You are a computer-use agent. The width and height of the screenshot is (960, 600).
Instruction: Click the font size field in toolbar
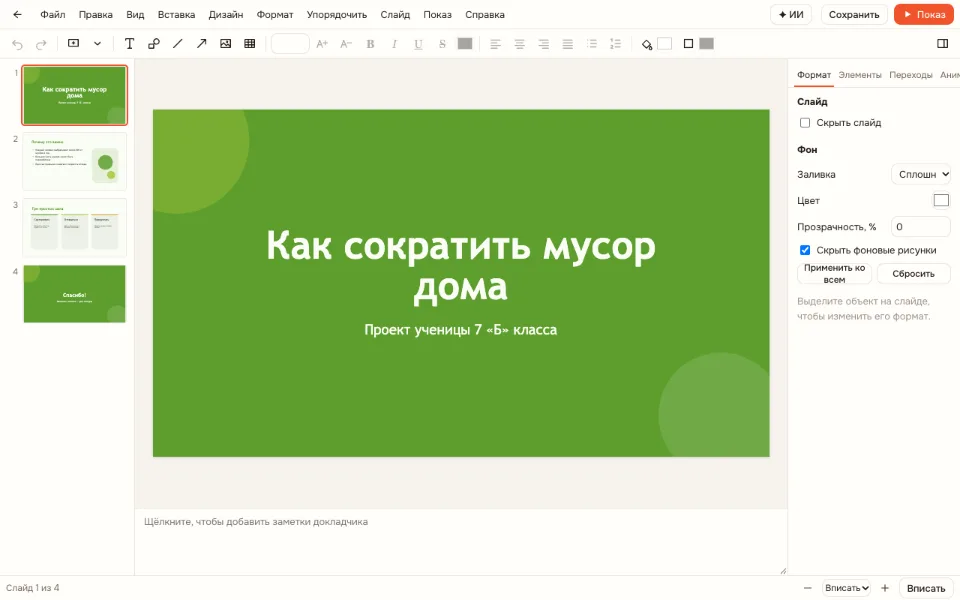click(290, 43)
